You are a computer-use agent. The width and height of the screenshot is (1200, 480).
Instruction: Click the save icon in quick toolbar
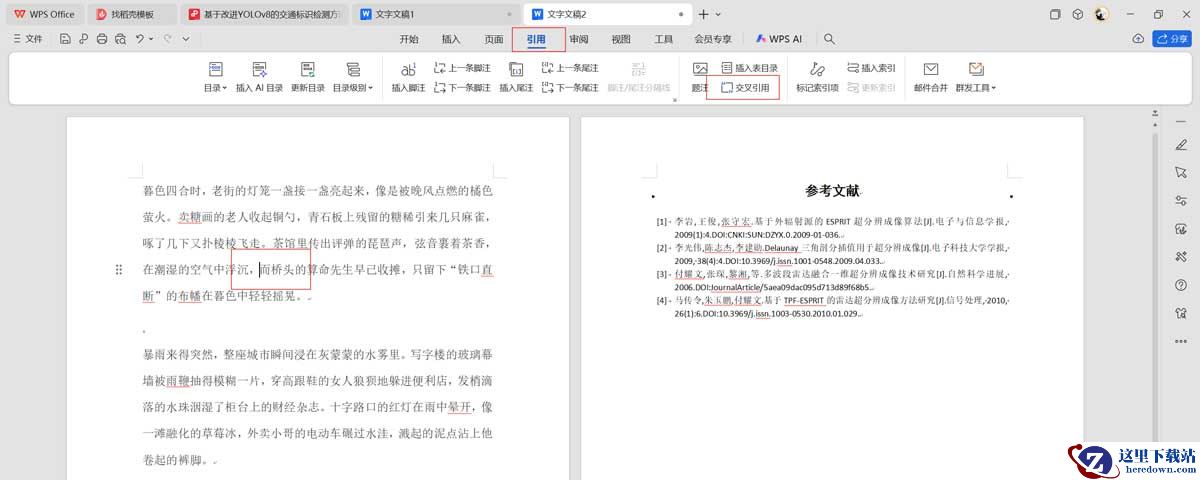(65, 39)
